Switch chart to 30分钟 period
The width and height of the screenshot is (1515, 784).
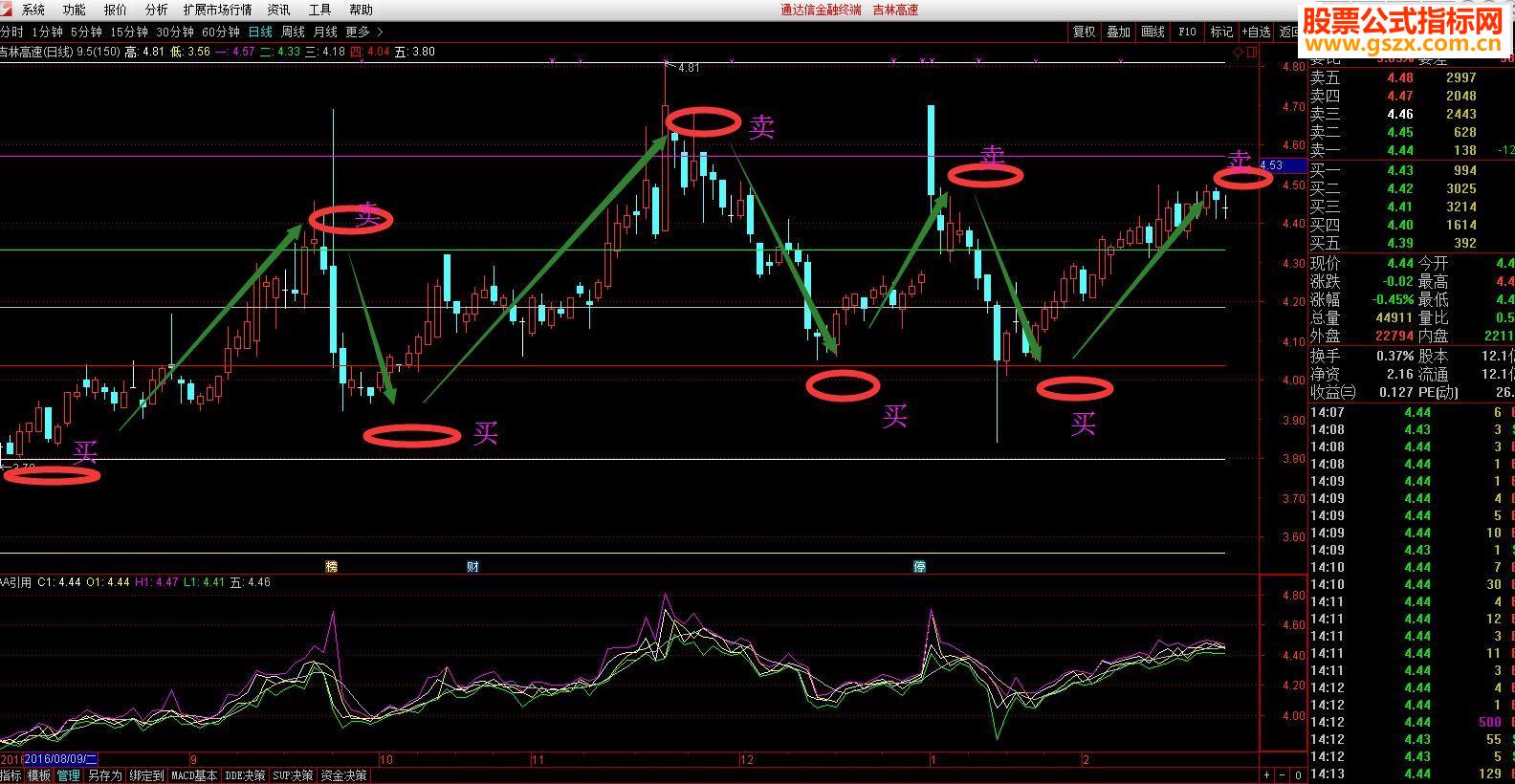point(175,32)
